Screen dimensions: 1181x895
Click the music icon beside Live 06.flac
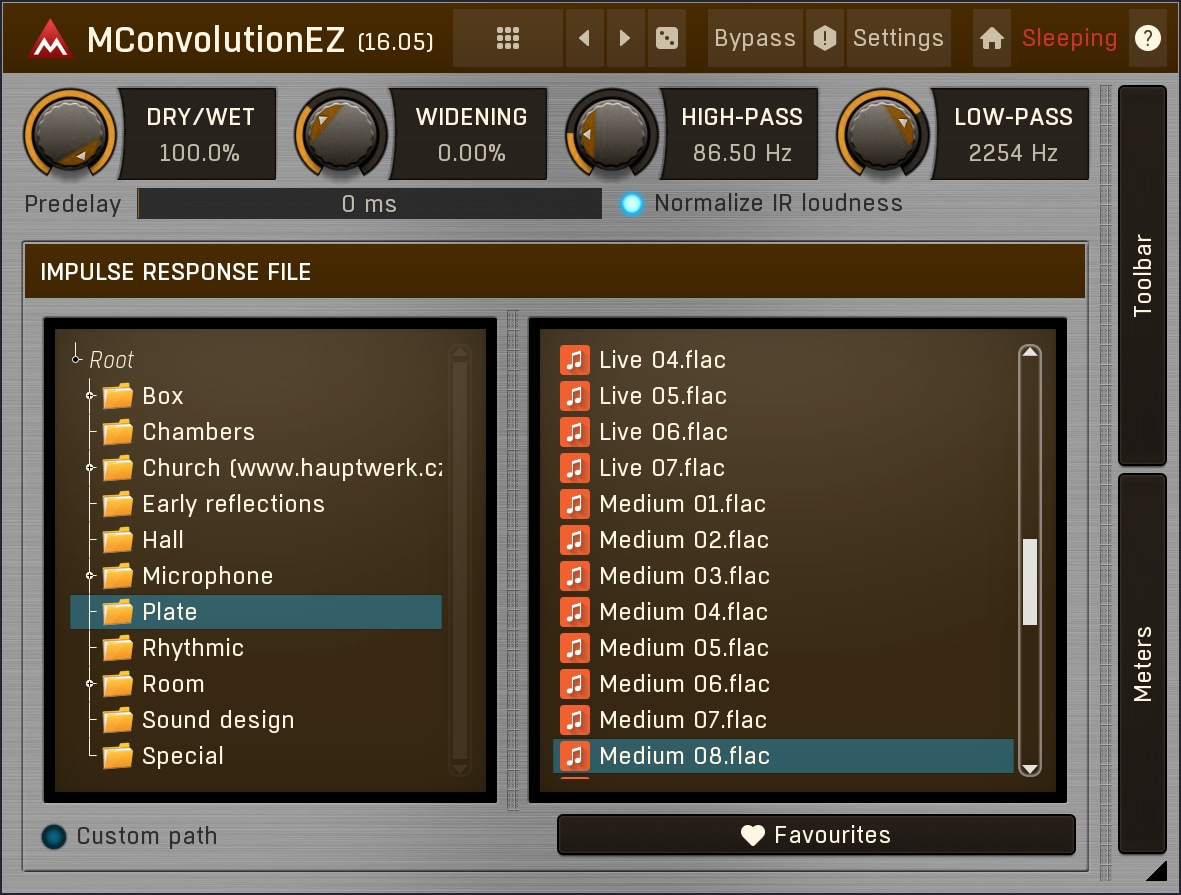(575, 432)
